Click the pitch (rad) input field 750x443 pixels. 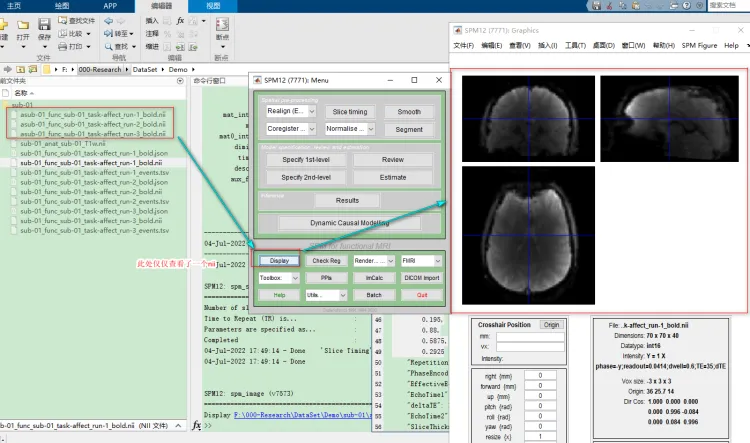point(540,406)
